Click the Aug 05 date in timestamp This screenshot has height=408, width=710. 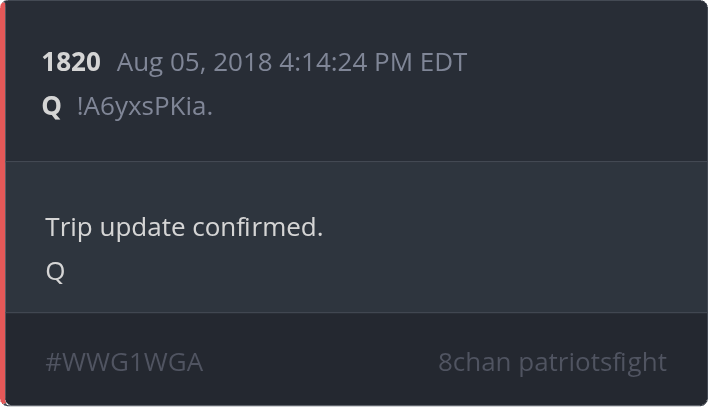click(155, 62)
